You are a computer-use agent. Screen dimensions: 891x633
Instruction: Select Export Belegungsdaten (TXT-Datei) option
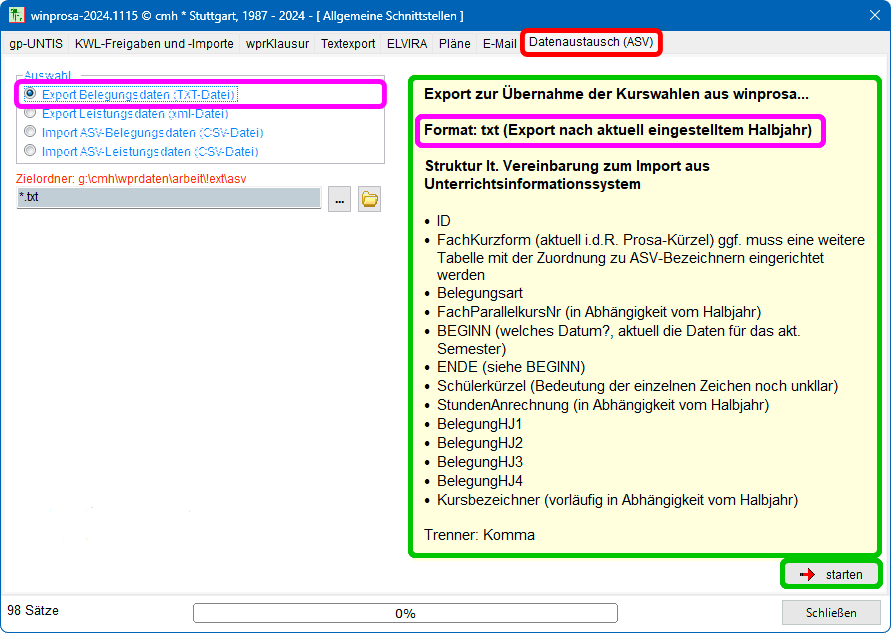click(30, 94)
